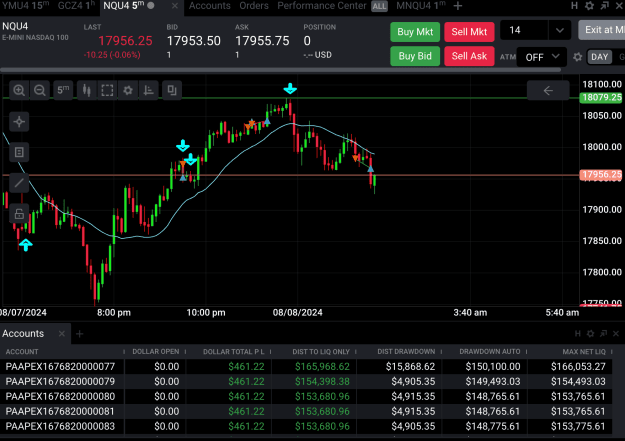Open the candlestick chart style icon
This screenshot has width=625, height=441.
coord(86,90)
